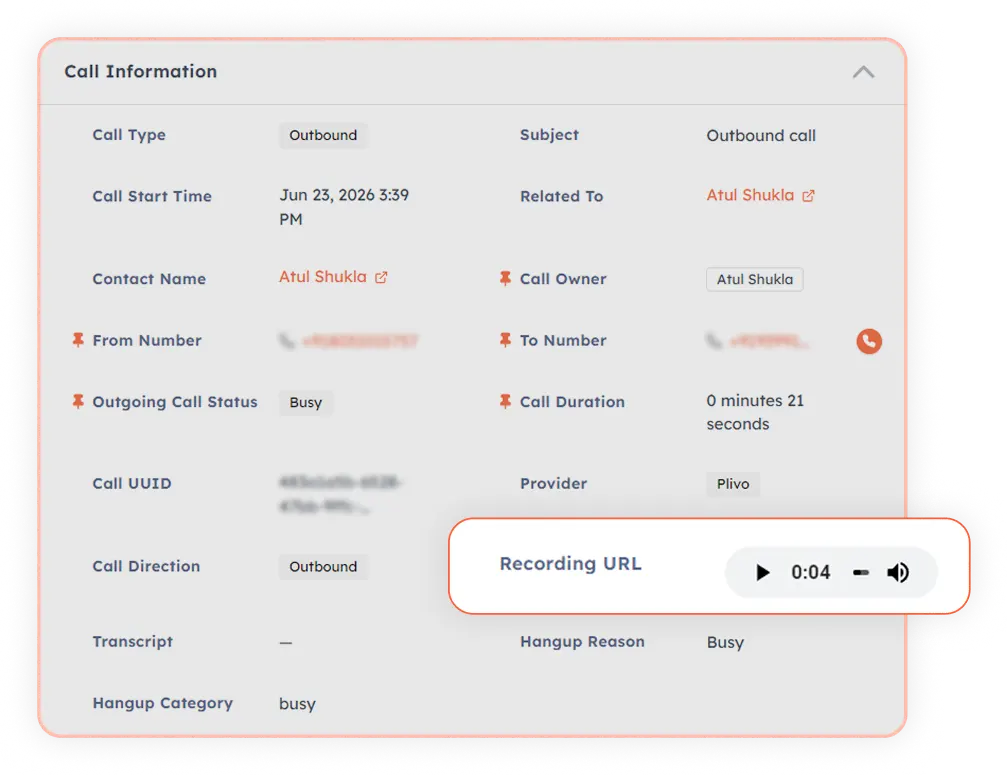1008x776 pixels.
Task: Click the phone icon beside To Number value
Action: [x=714, y=341]
